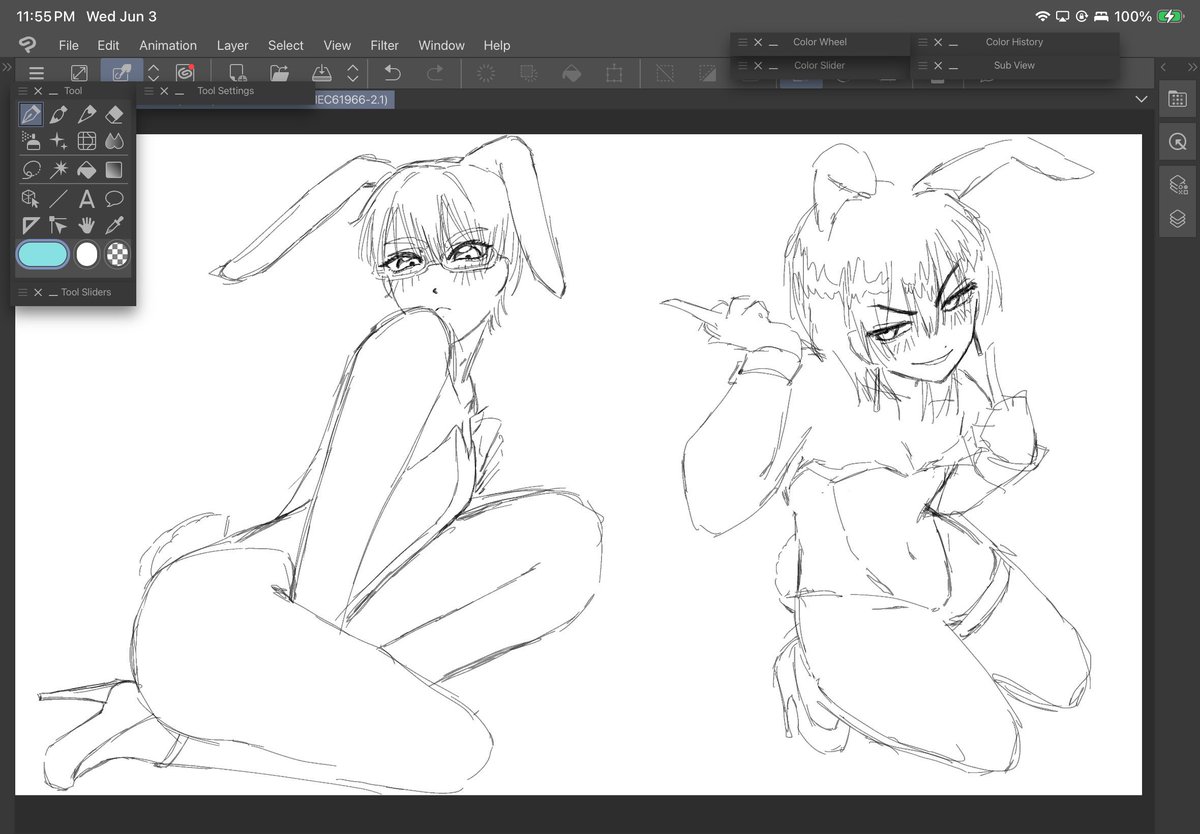Screen dimensions: 1200x834
Task: Open canvas tab list dropdown chevron
Action: point(1142,99)
